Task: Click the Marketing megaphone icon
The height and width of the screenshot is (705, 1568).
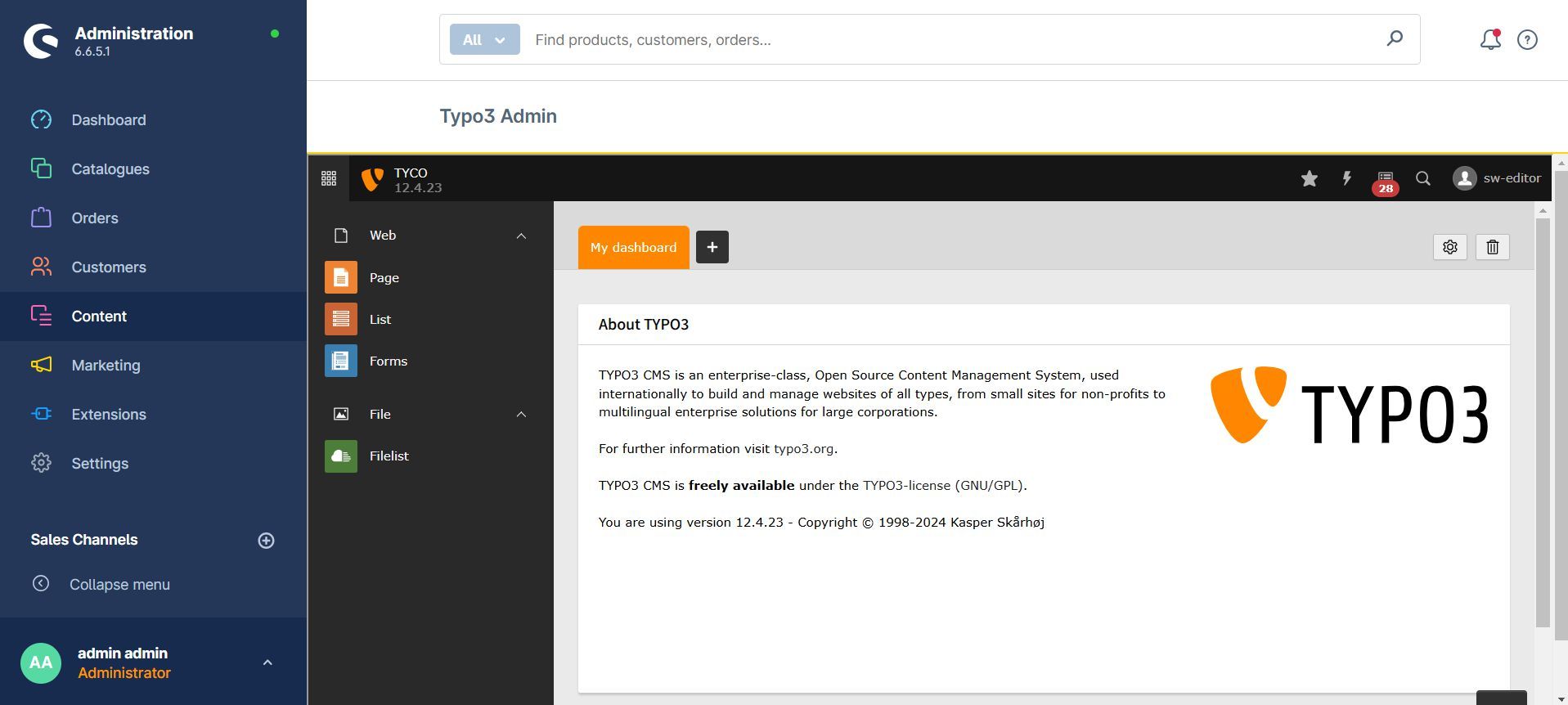Action: pos(41,365)
